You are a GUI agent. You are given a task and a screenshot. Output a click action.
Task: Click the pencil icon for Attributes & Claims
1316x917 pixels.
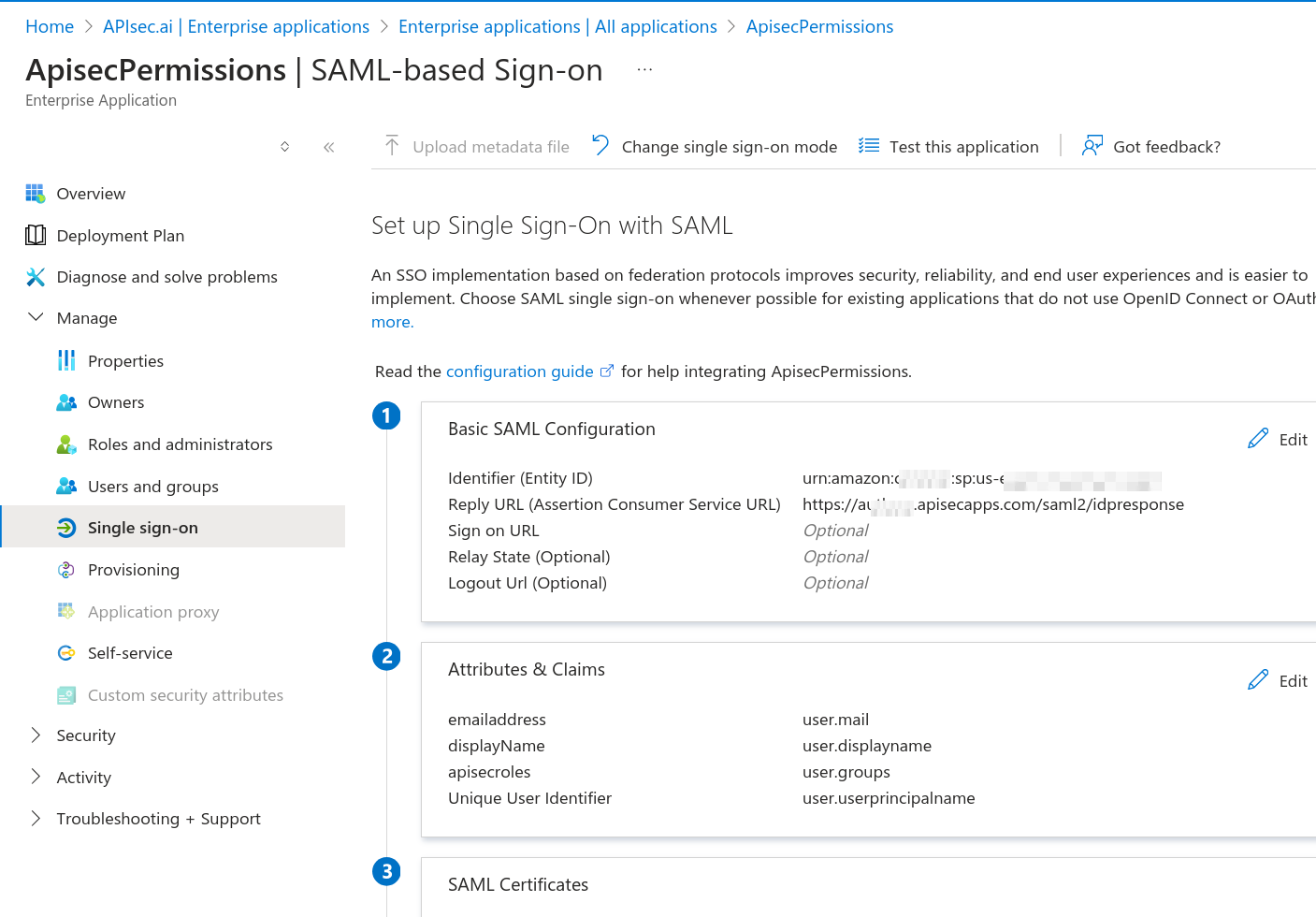click(1258, 680)
